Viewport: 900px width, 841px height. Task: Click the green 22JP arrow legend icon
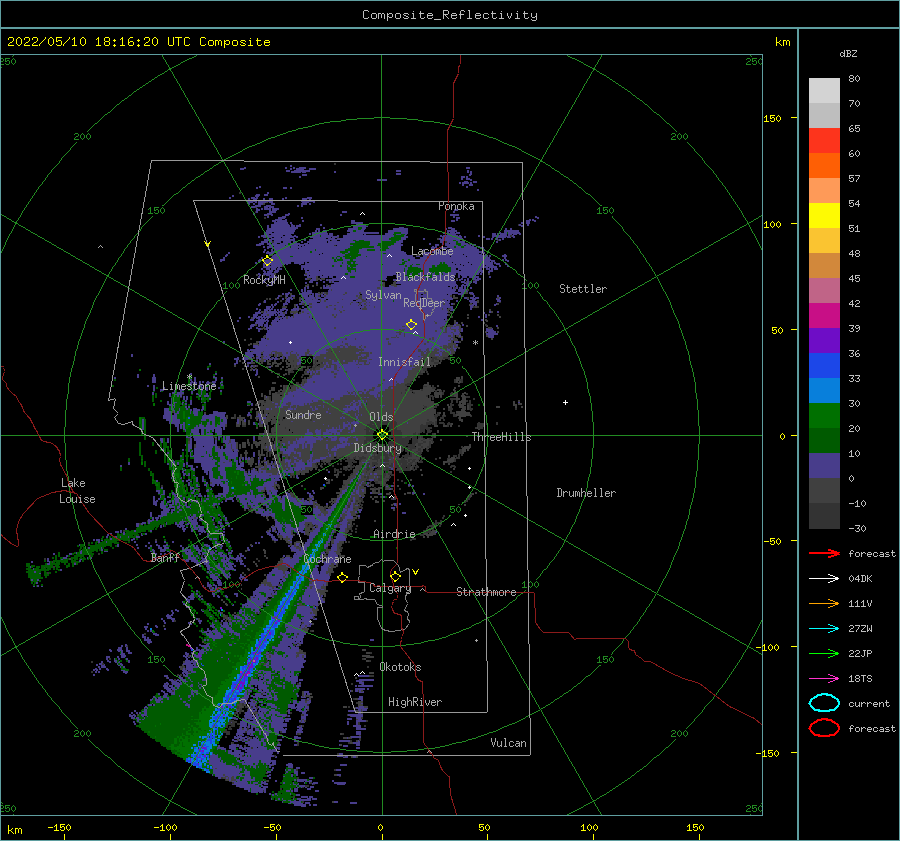(824, 653)
